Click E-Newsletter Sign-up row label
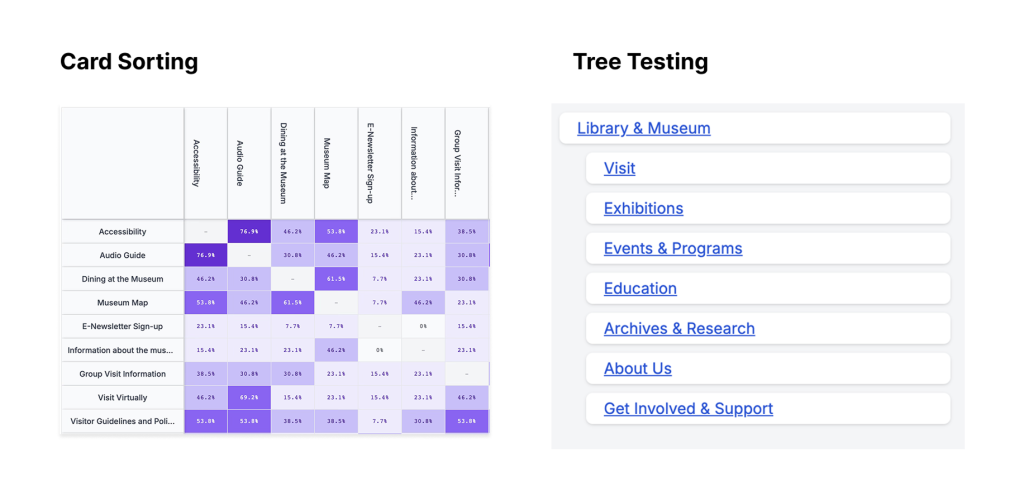1024x495 pixels. point(123,326)
